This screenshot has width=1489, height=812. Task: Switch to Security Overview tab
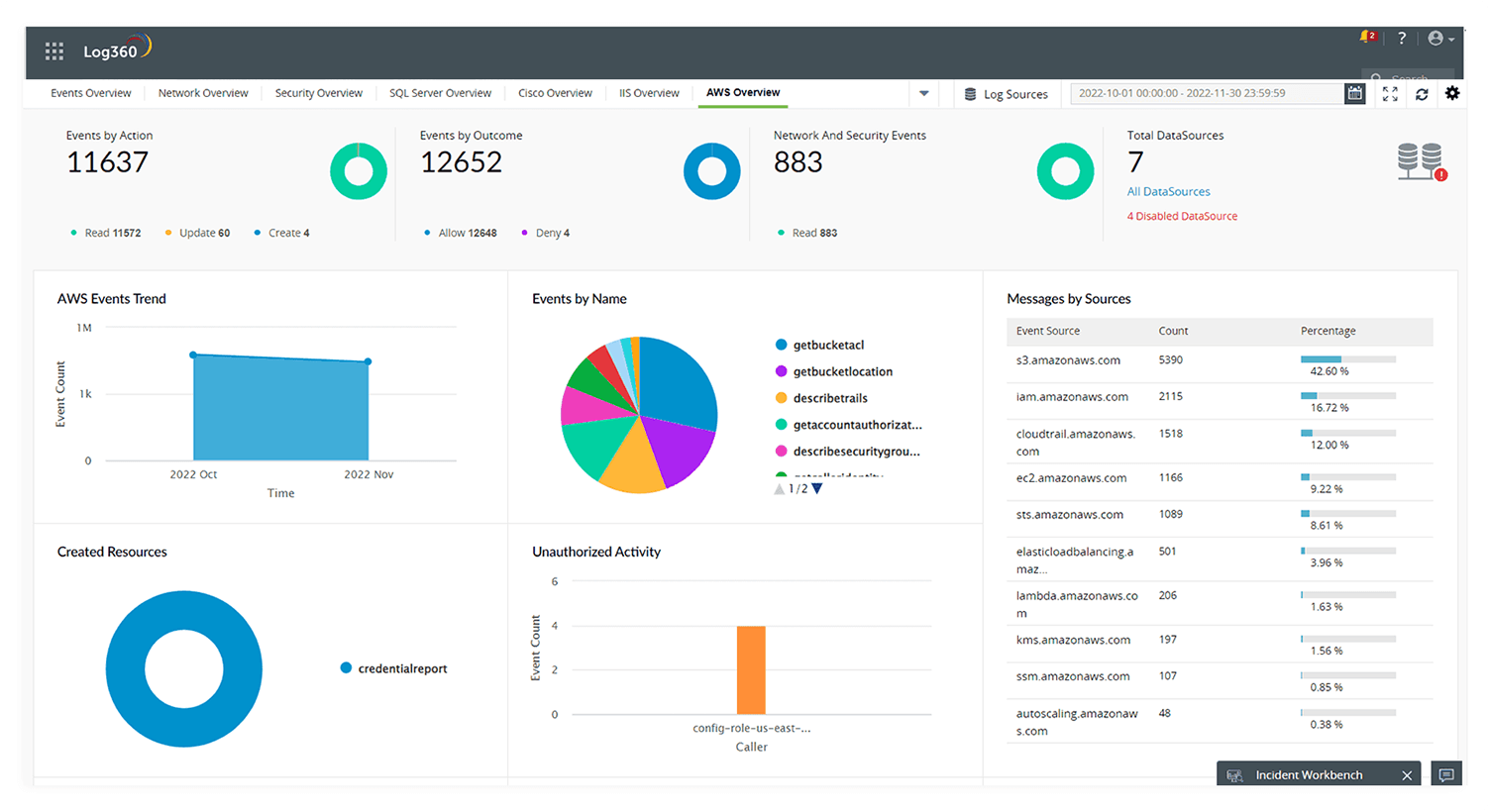(x=318, y=93)
